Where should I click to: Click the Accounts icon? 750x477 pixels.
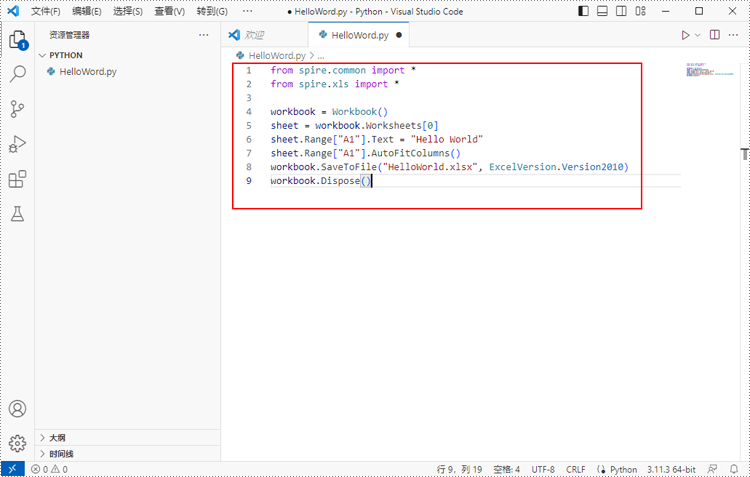coord(17,409)
